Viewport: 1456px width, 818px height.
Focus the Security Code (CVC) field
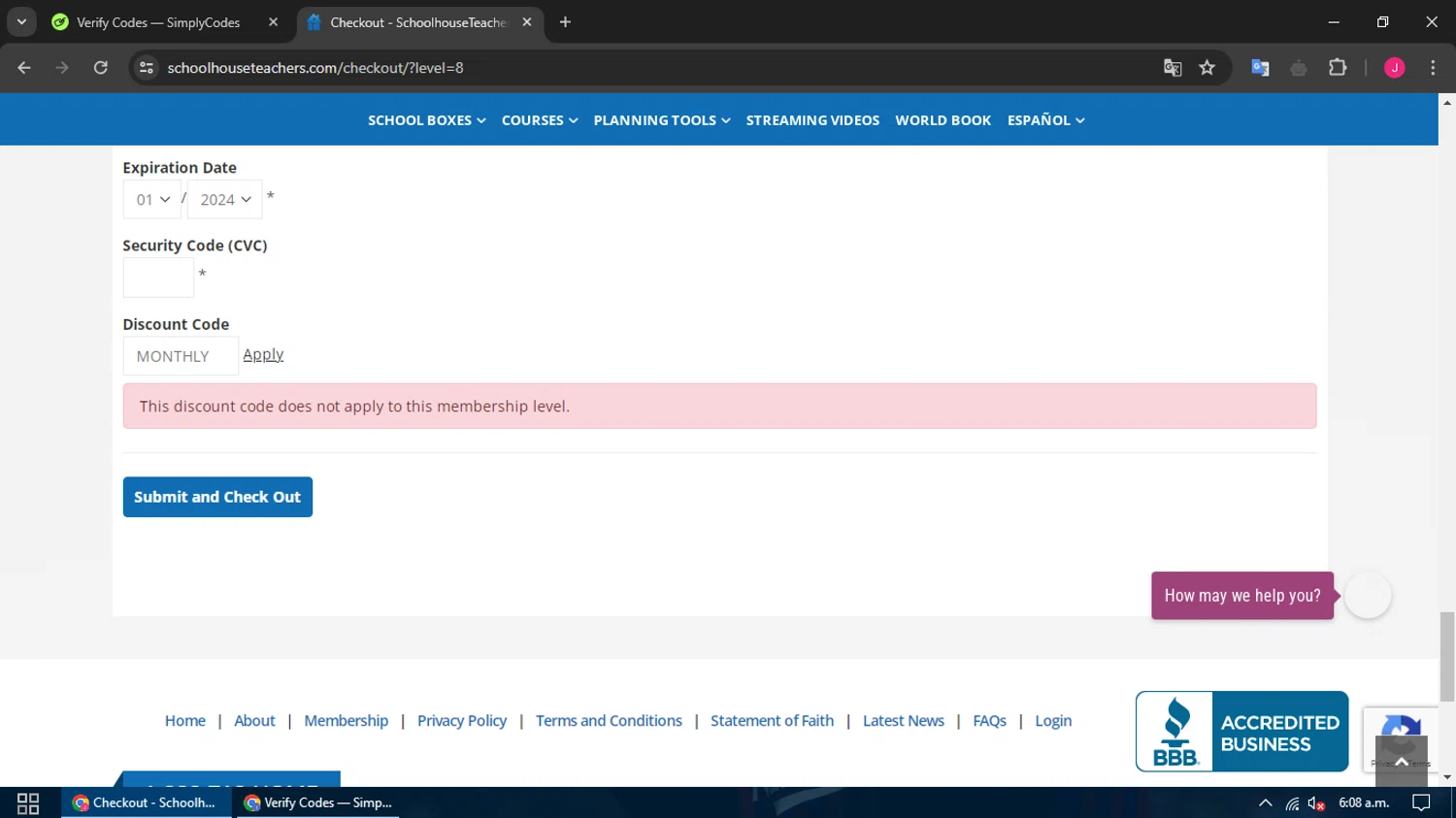(x=158, y=278)
